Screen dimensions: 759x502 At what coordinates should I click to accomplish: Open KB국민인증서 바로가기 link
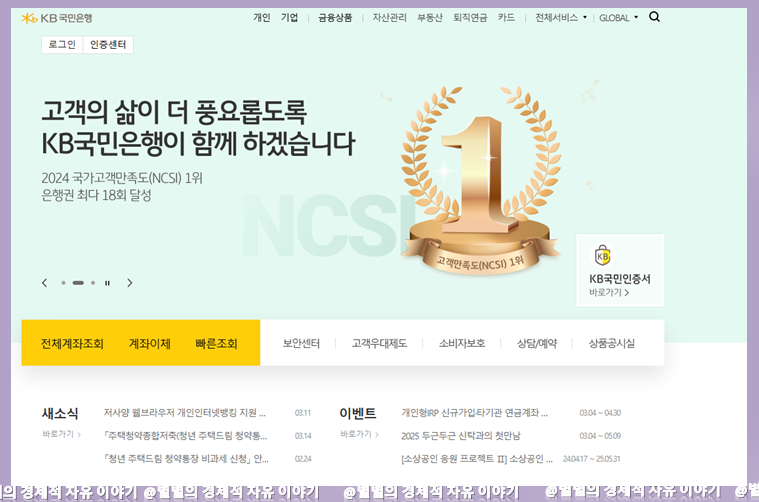coord(608,292)
